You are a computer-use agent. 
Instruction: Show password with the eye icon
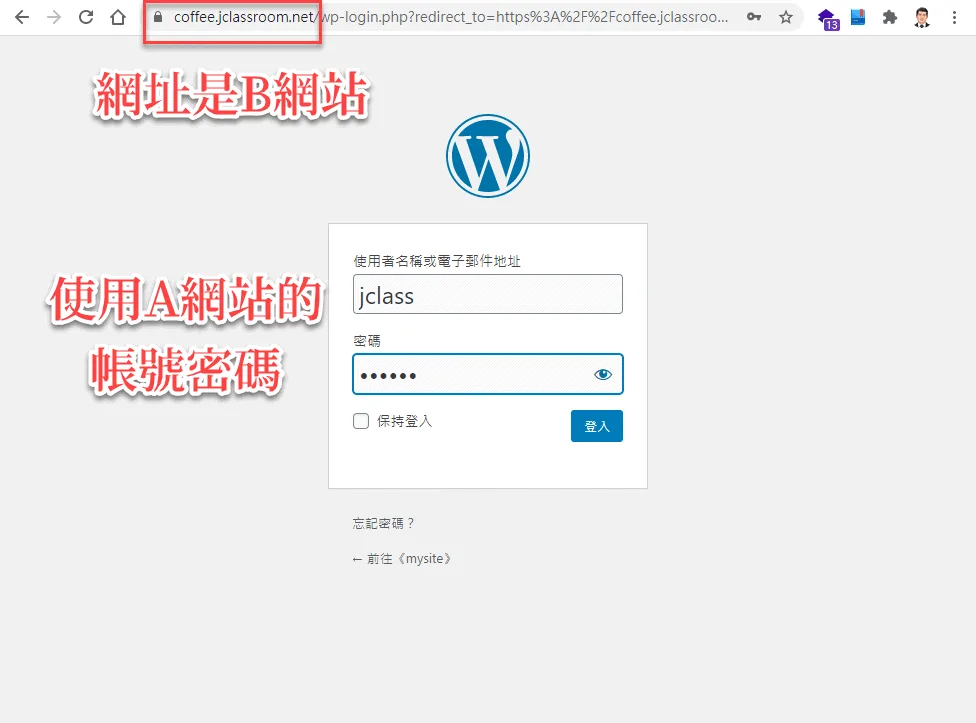click(x=603, y=374)
